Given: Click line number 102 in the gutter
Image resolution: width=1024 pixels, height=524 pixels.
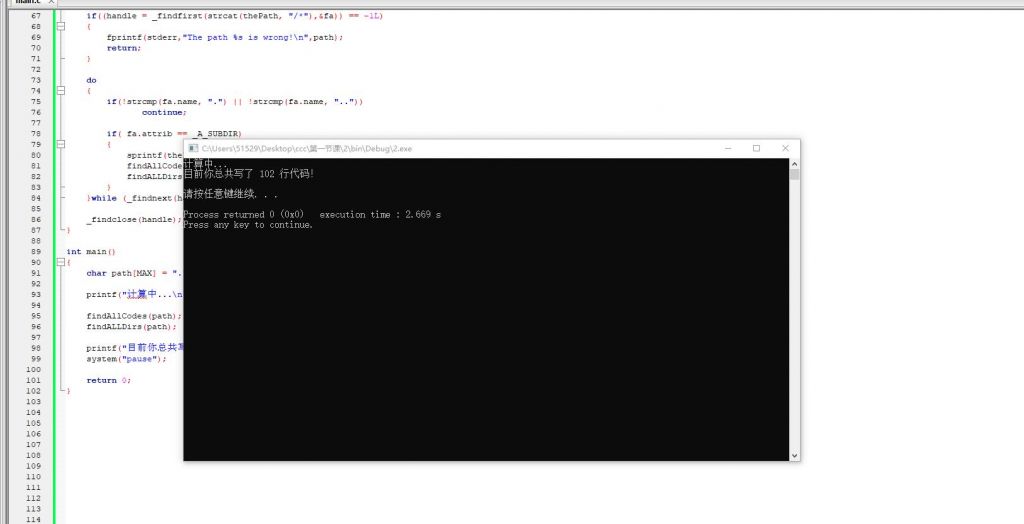Looking at the screenshot, I should pyautogui.click(x=35, y=391).
